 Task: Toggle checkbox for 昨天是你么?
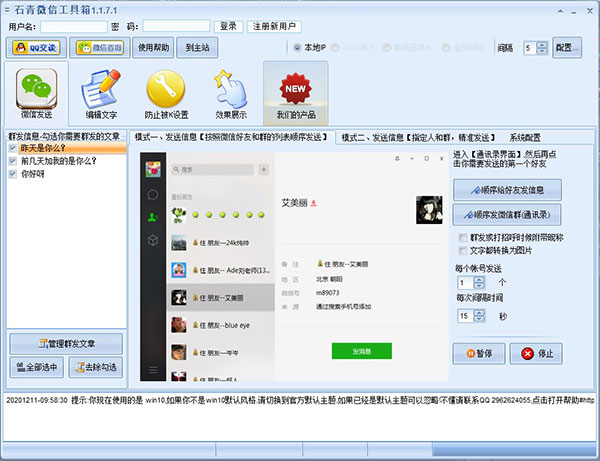tap(13, 148)
